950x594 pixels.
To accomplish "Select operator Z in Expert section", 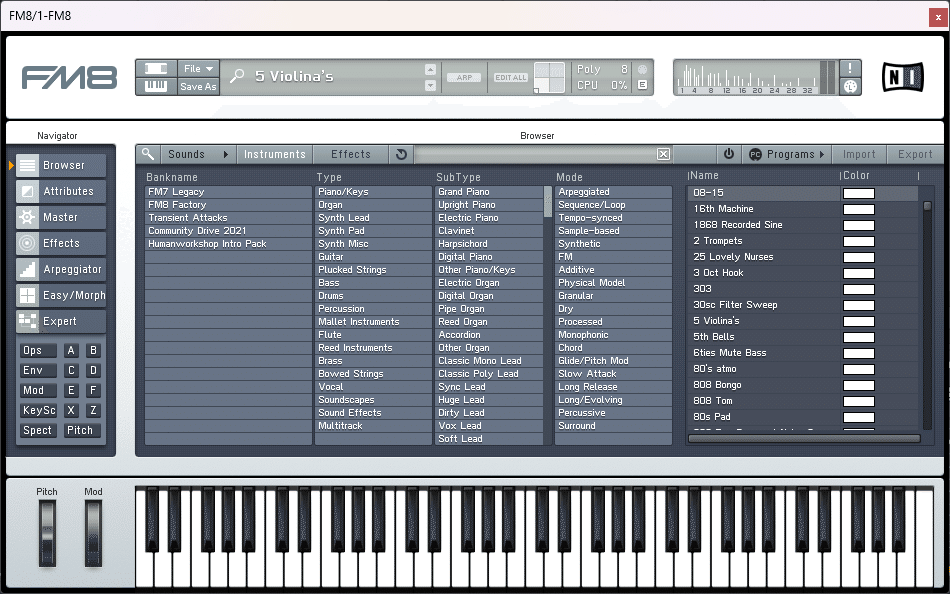I will [x=93, y=410].
